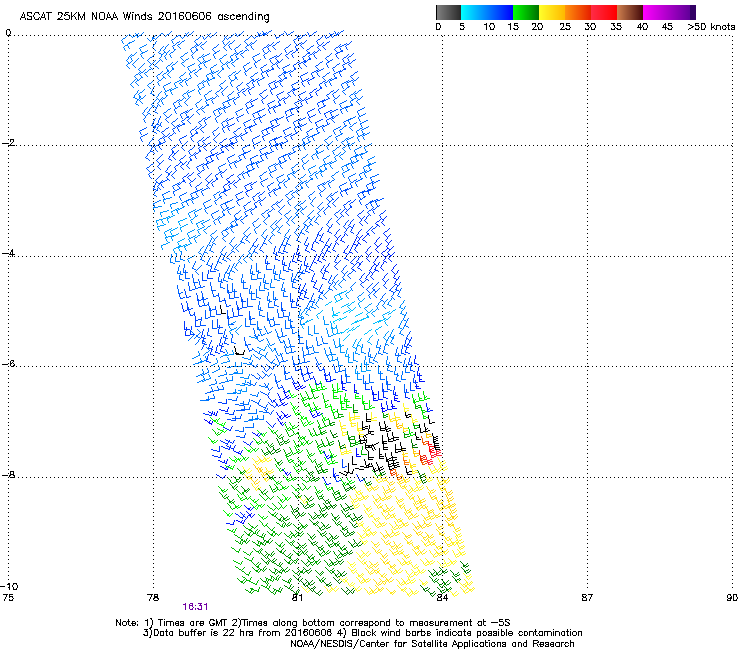Screen dimensions: 740x650
Task: Pick the brown 35-40 knots legend segment
Action: tap(630, 12)
